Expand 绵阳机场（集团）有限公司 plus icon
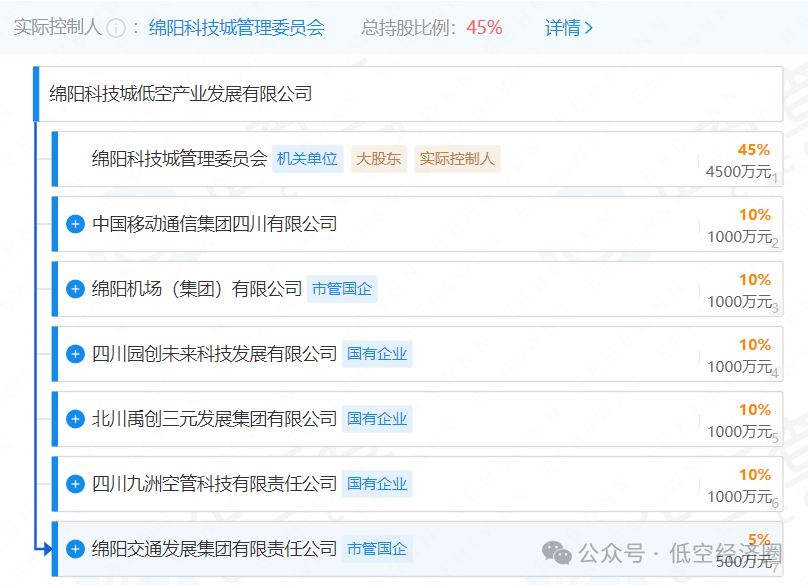 coord(75,289)
